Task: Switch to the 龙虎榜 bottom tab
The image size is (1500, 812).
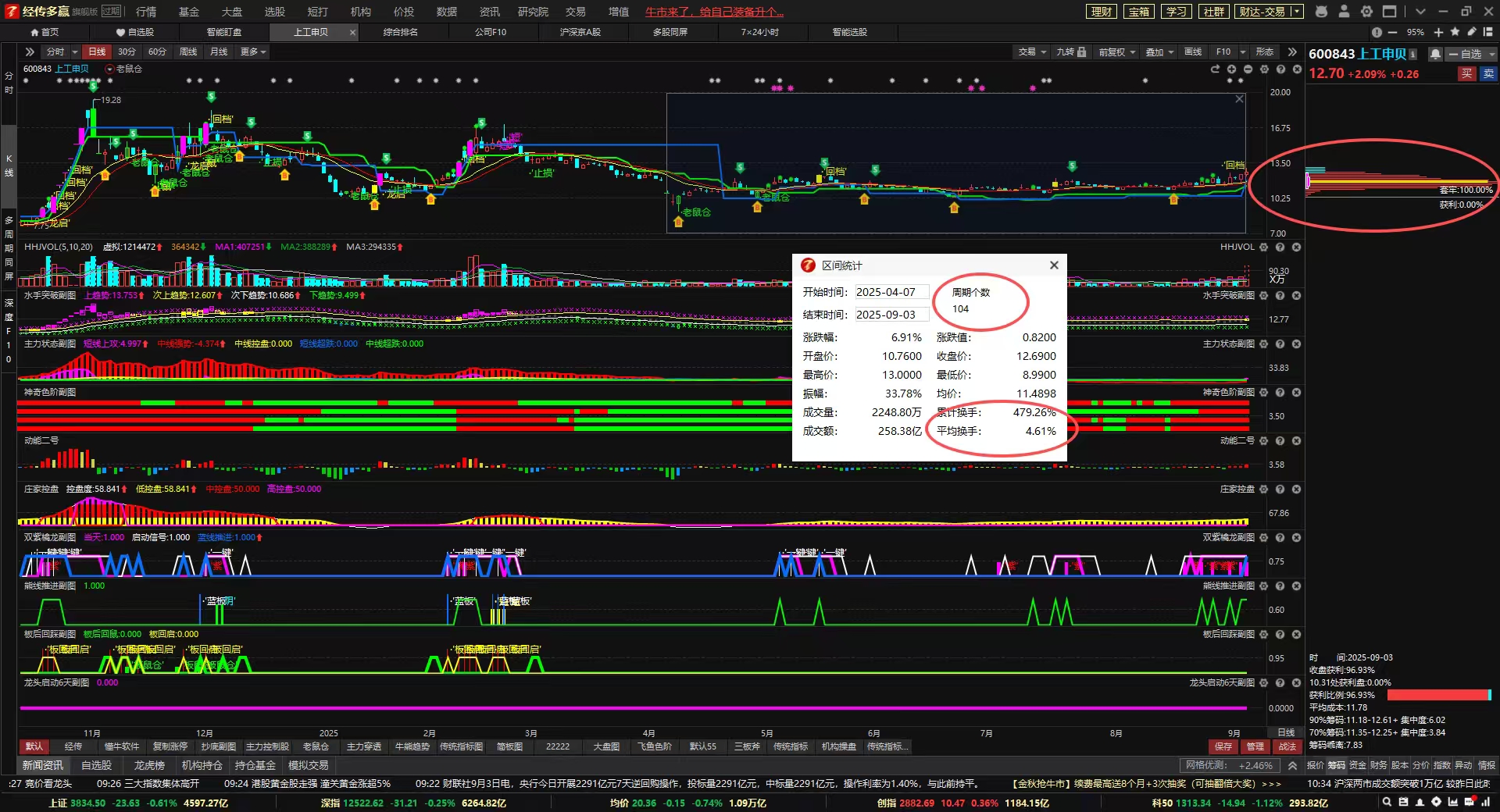Action: (149, 765)
